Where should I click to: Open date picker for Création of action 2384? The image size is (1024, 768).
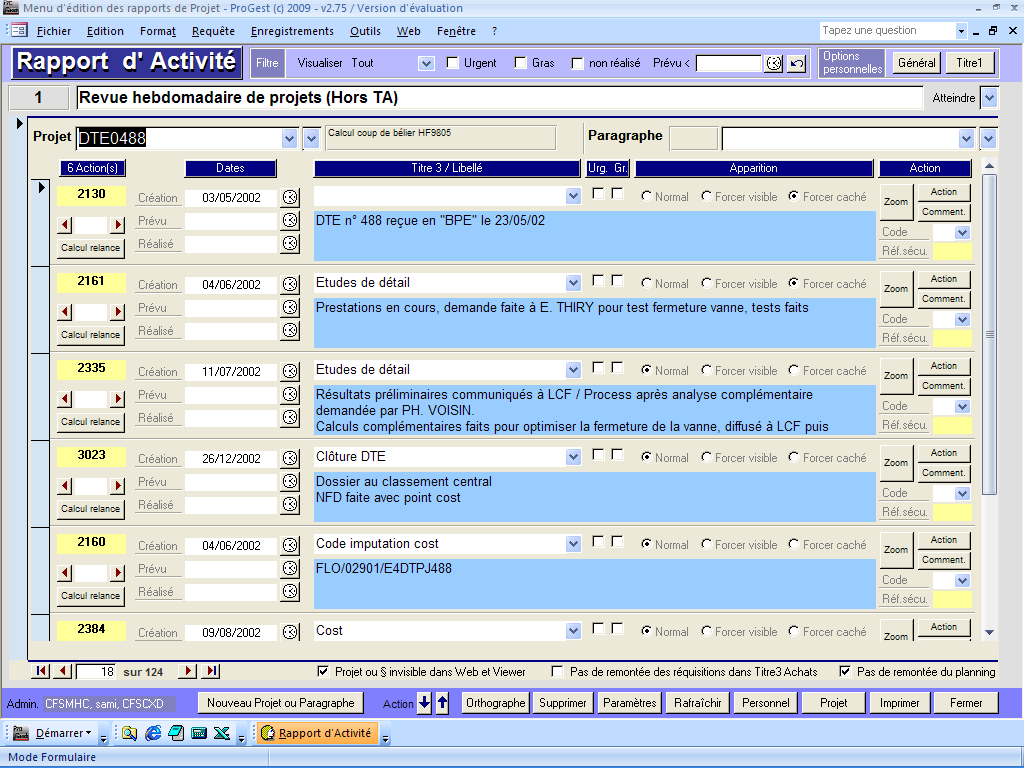coord(290,632)
